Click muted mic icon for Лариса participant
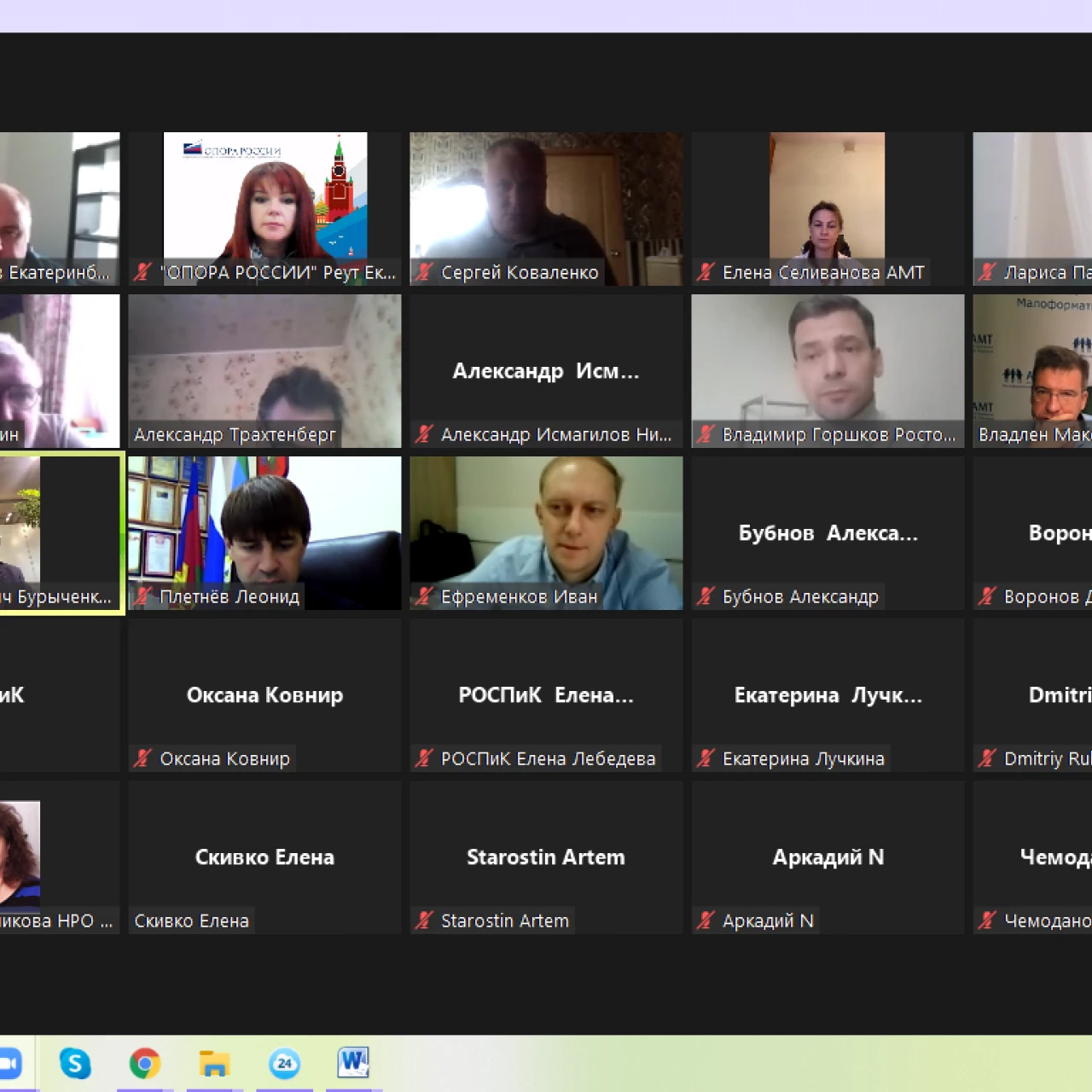The image size is (1092, 1092). pos(987,272)
